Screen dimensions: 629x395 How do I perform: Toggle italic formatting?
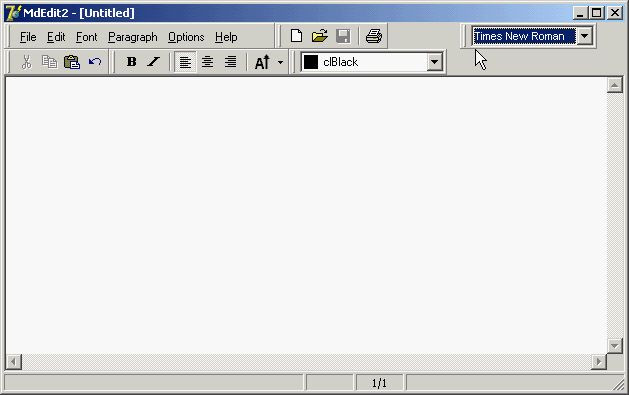point(154,62)
